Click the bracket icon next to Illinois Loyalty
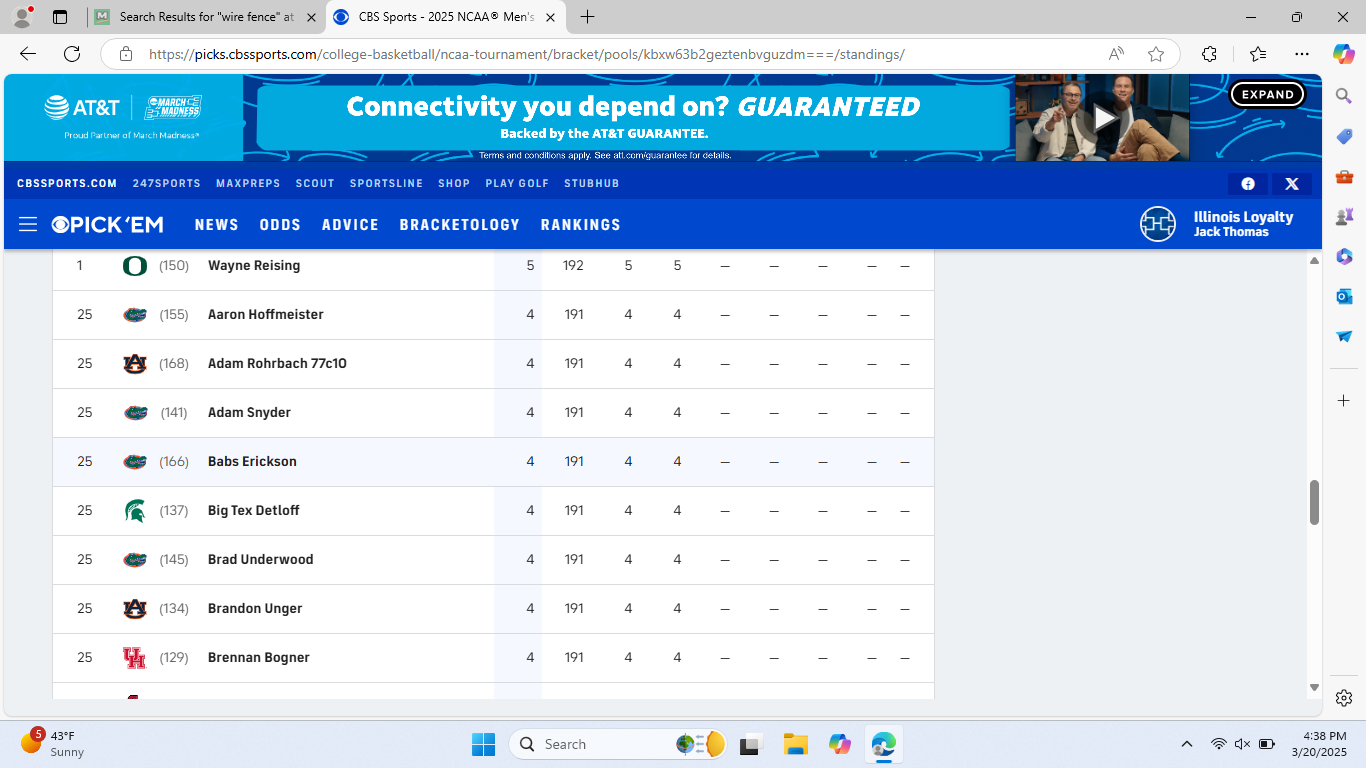This screenshot has width=1366, height=768. pos(1157,224)
